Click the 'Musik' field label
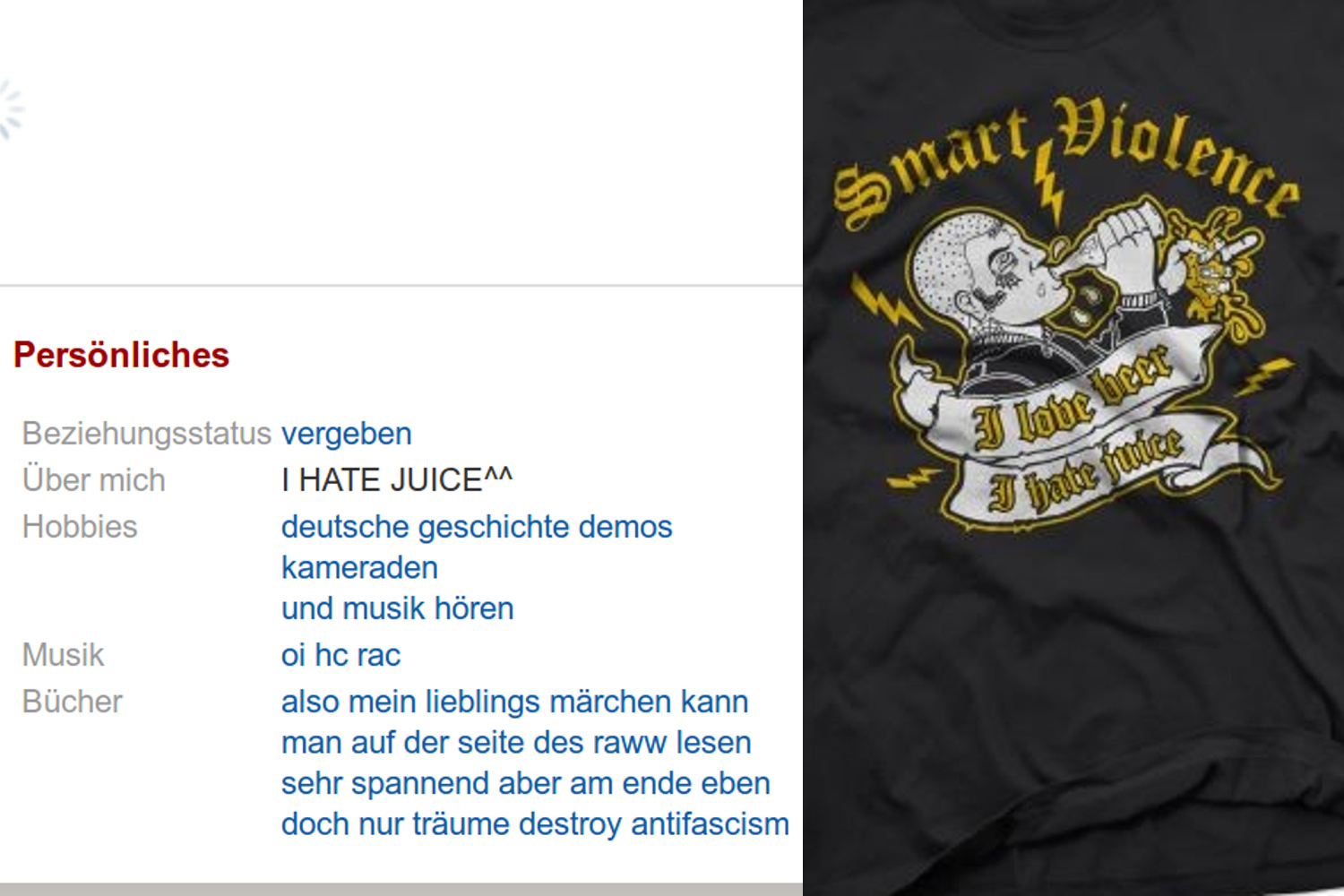Viewport: 1344px width, 896px height. pyautogui.click(x=63, y=655)
